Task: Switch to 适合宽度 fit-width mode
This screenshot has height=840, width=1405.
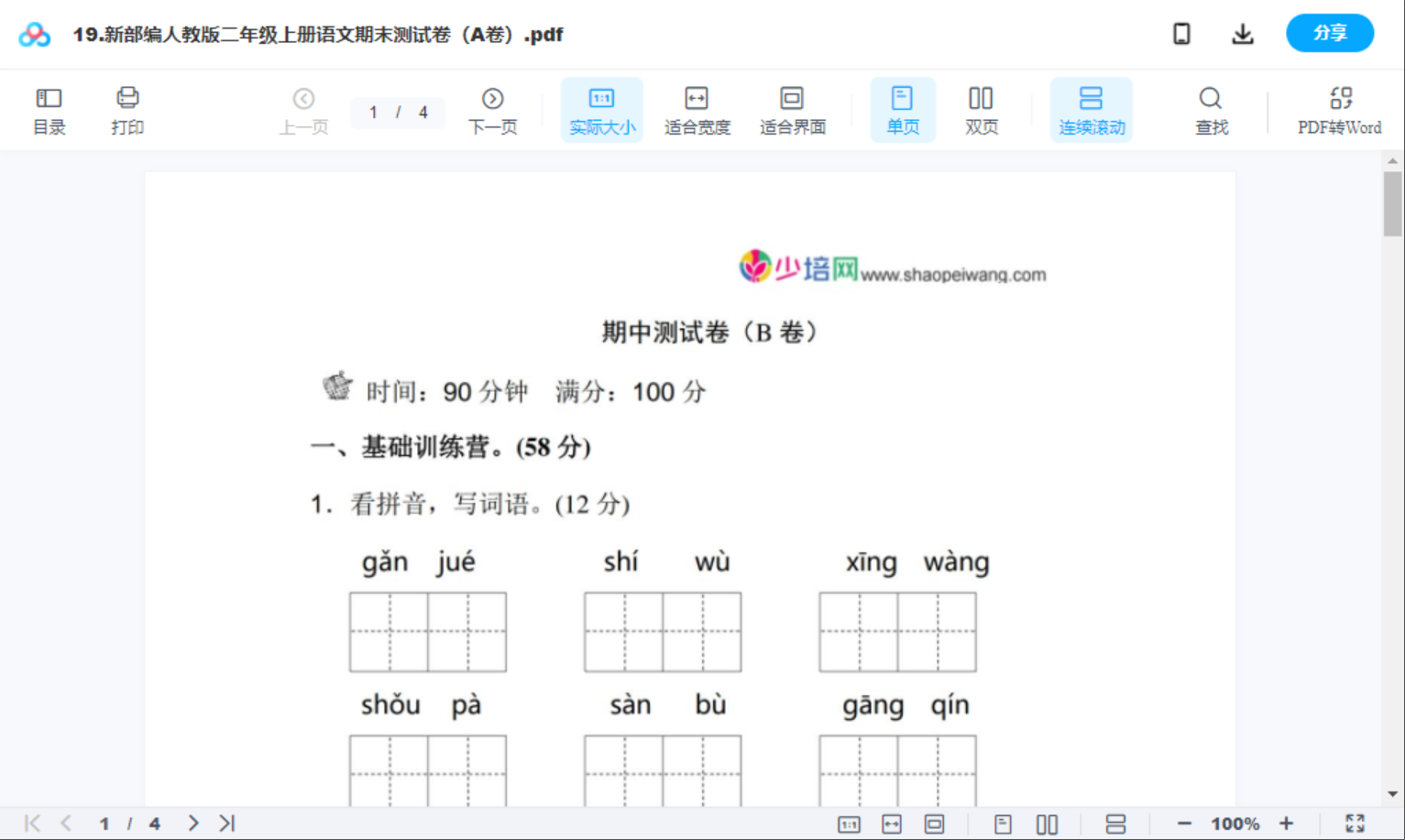Action: coord(697,109)
